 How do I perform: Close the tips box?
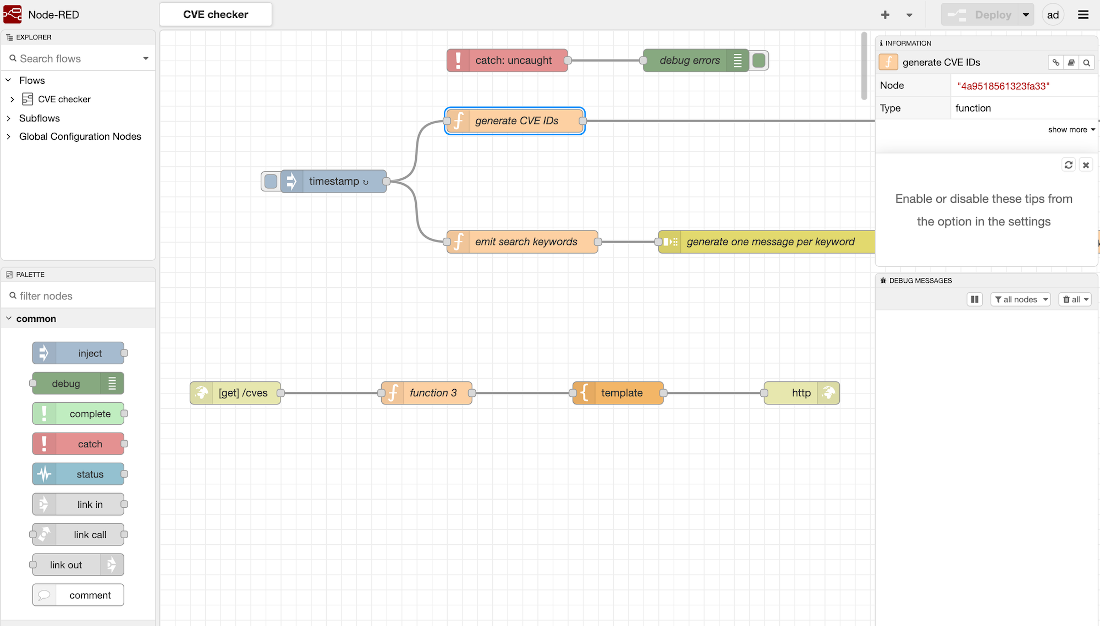point(1086,165)
